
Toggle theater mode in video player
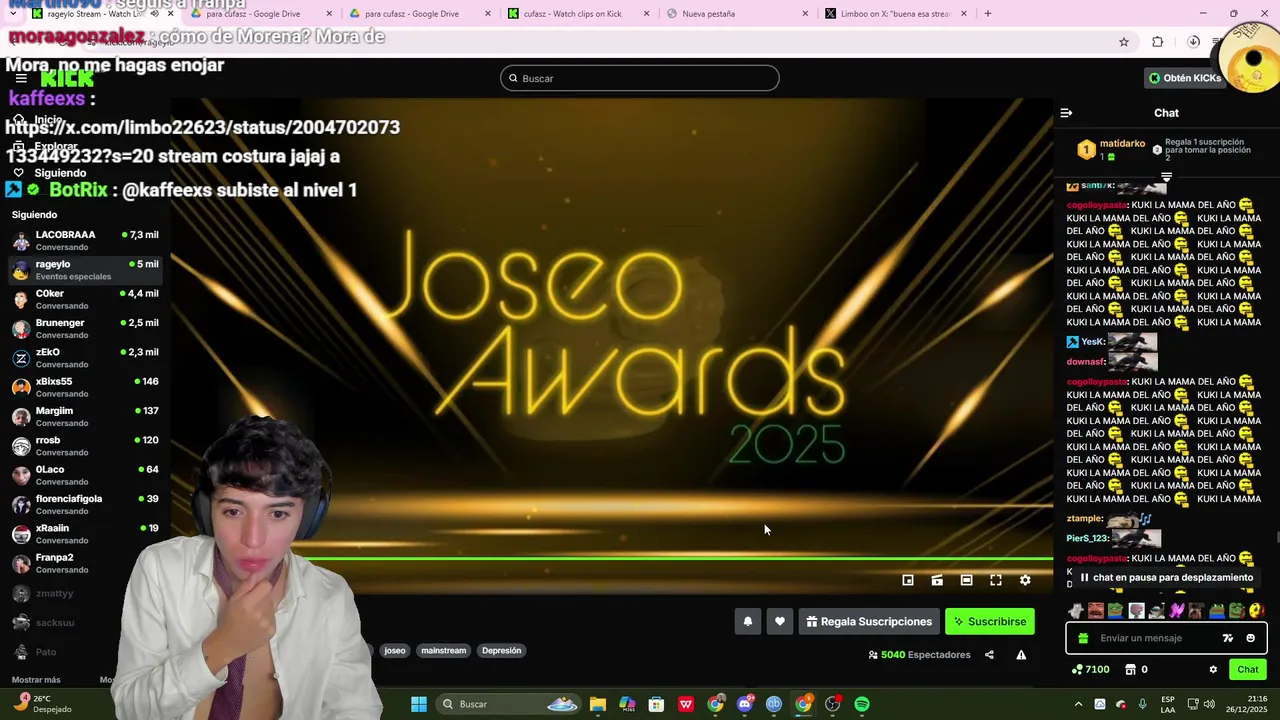pyautogui.click(x=966, y=580)
